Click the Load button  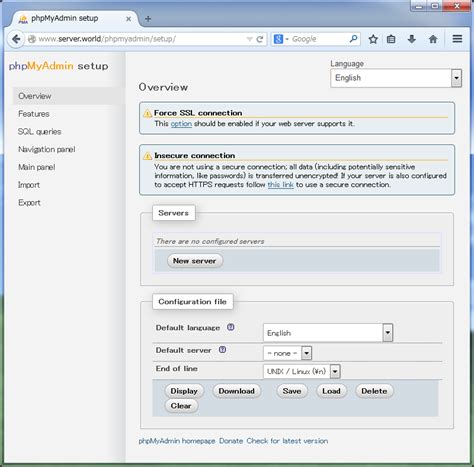pos(331,391)
